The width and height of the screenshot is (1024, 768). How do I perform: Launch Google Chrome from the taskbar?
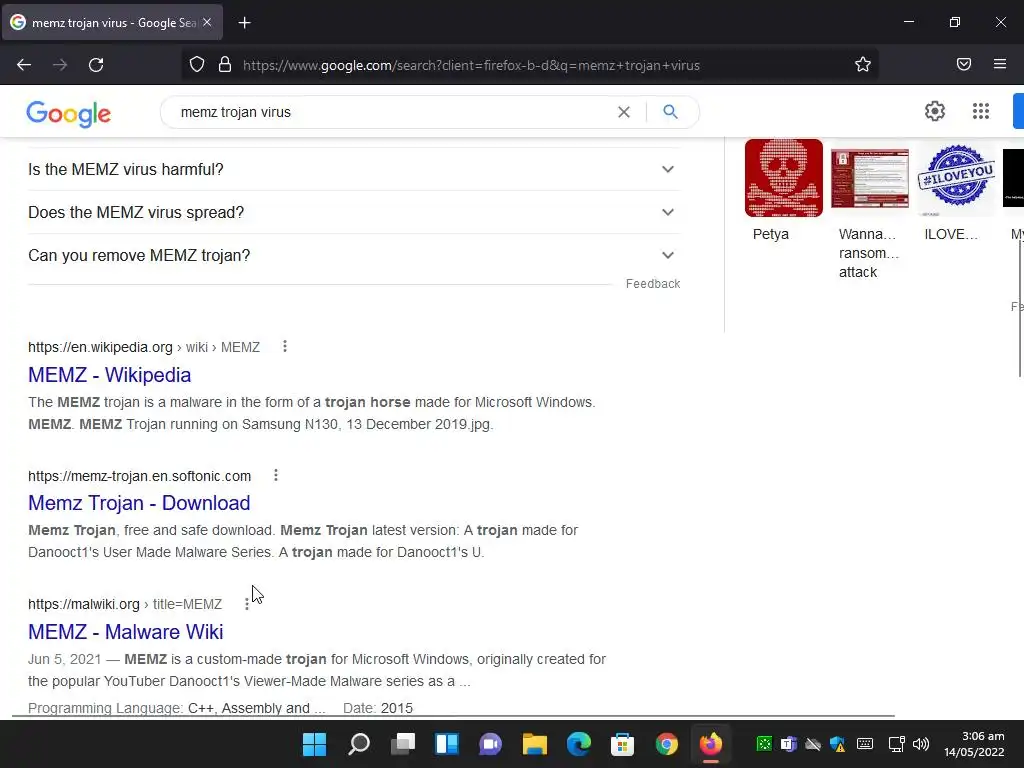(x=667, y=744)
